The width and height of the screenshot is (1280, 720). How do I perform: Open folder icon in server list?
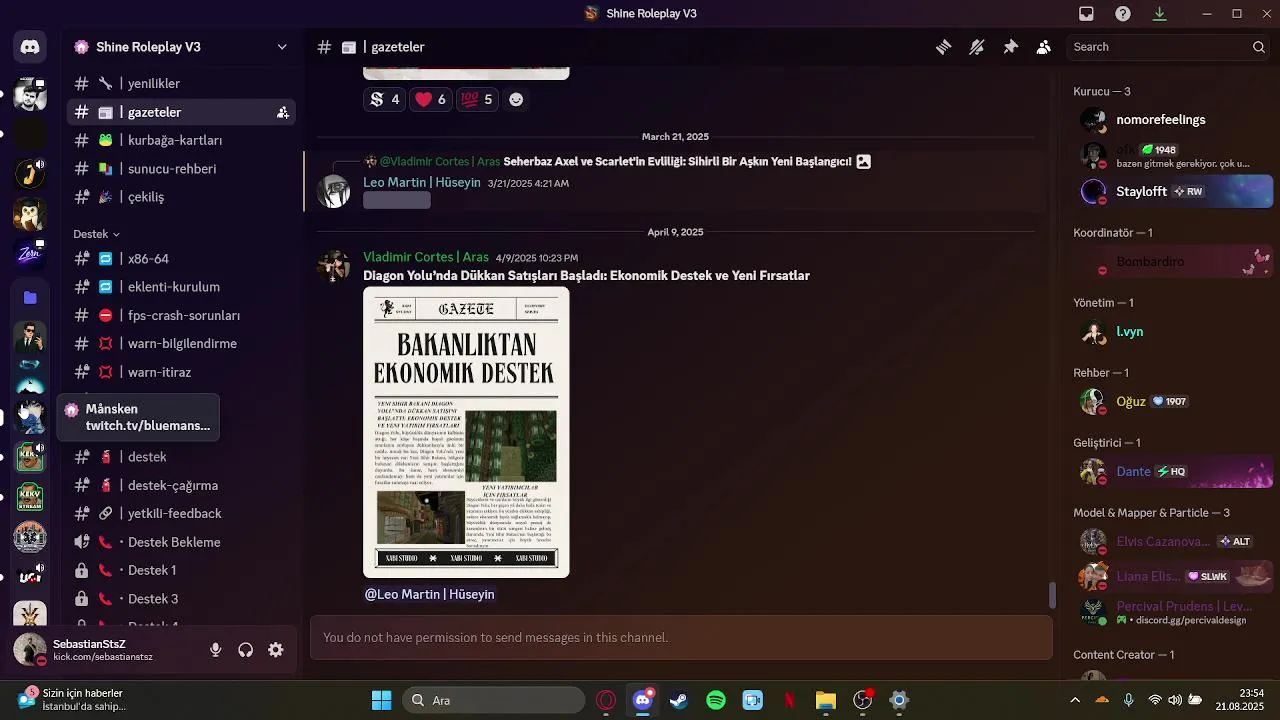(x=30, y=298)
